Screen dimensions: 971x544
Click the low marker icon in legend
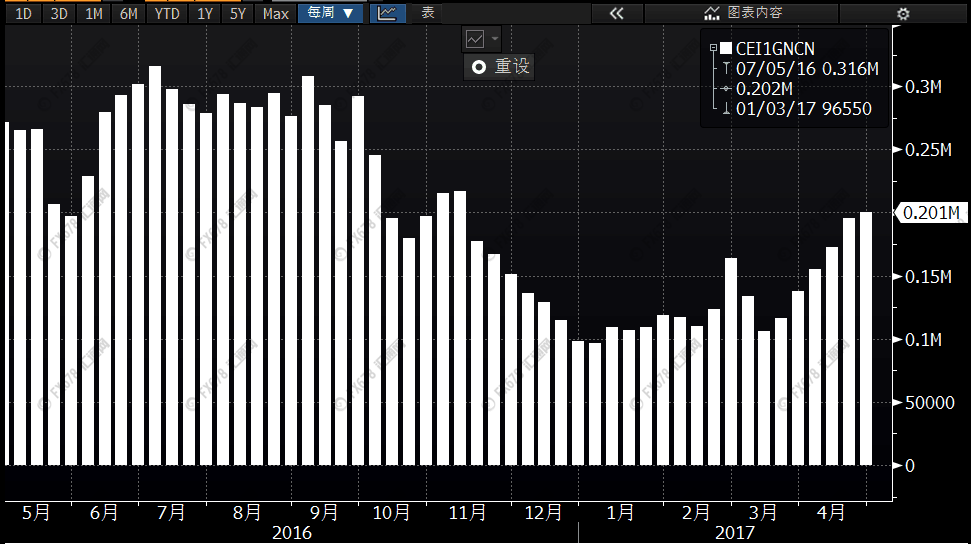click(726, 109)
